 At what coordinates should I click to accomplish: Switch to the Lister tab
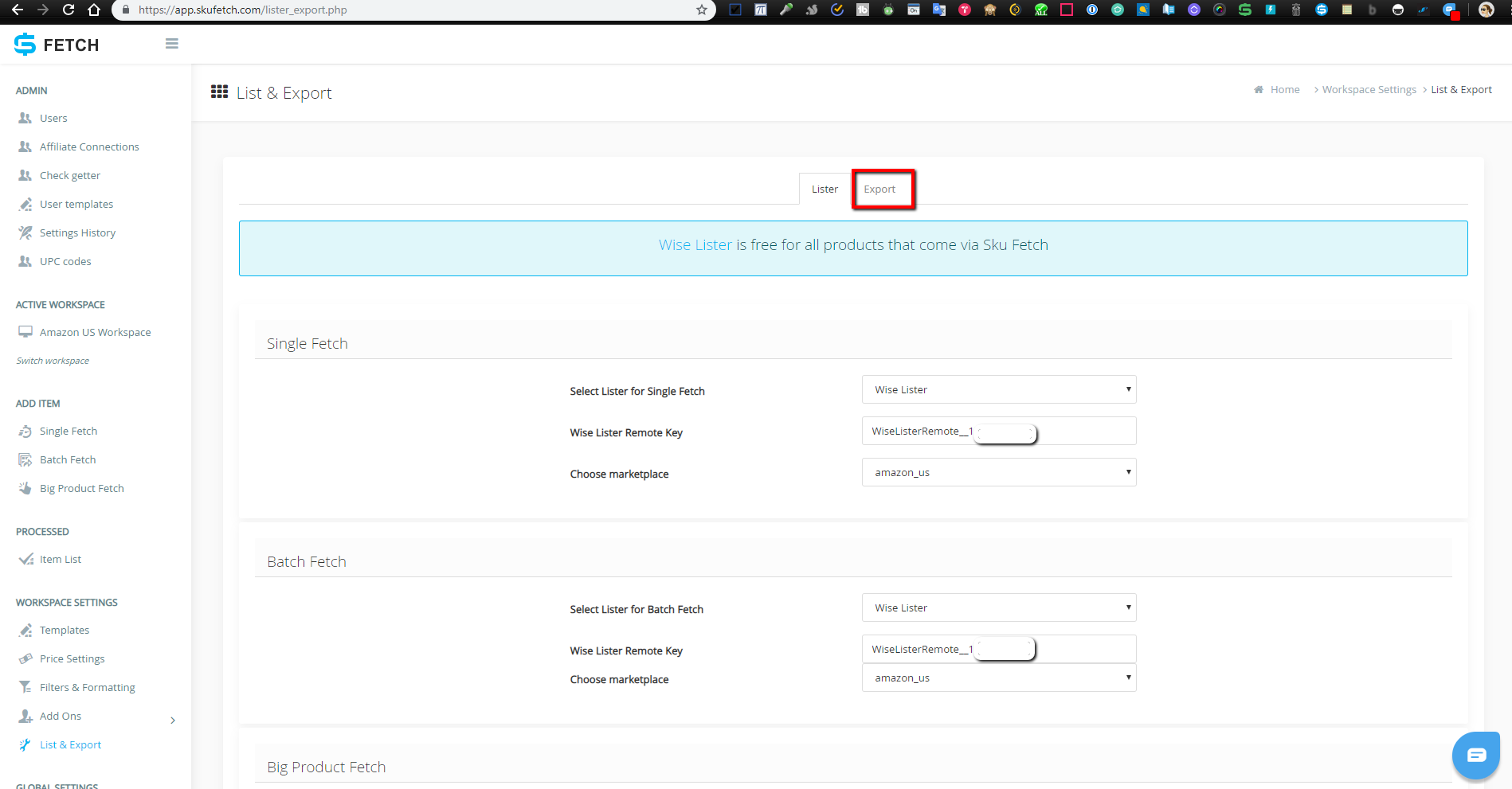825,189
